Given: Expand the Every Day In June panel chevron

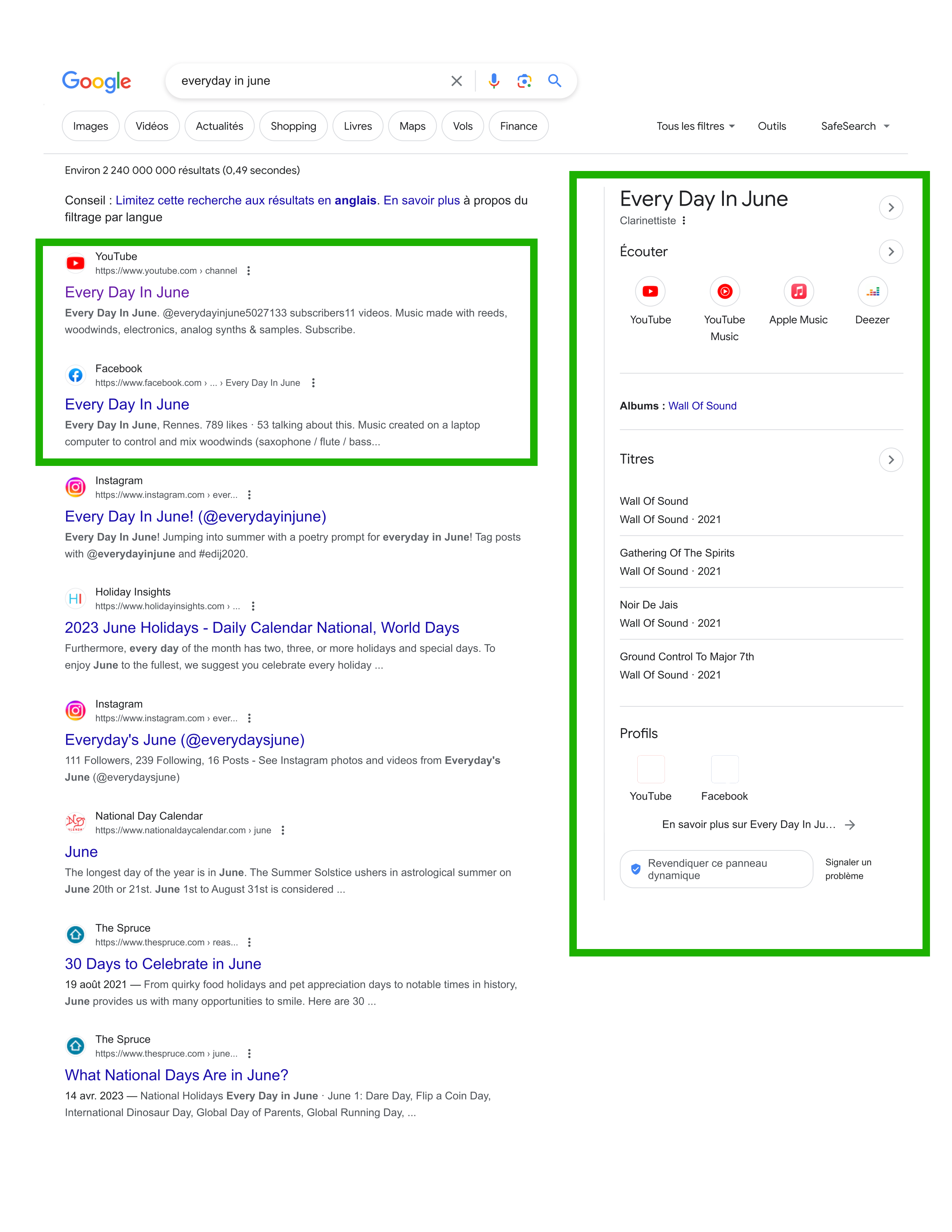Looking at the screenshot, I should (x=891, y=208).
